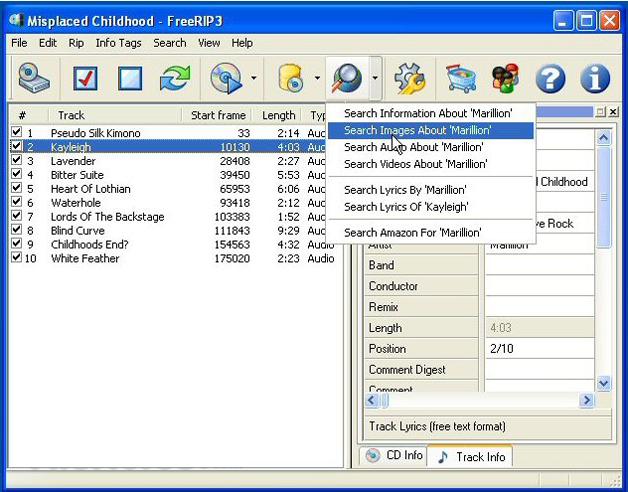628x492 pixels.
Task: Click the info panel horizontal scroll left arrow
Action: pos(372,400)
